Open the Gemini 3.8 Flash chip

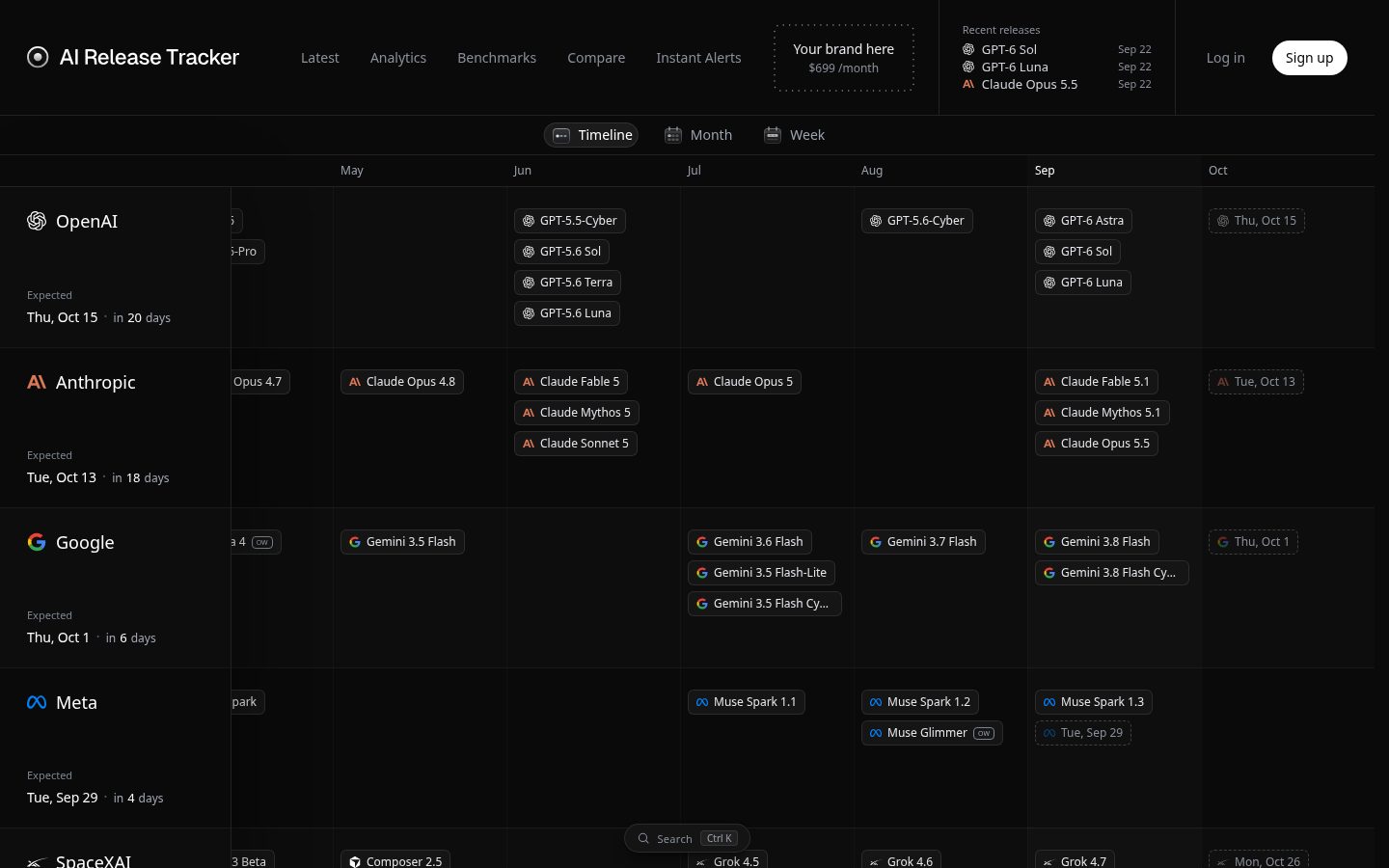[1097, 542]
